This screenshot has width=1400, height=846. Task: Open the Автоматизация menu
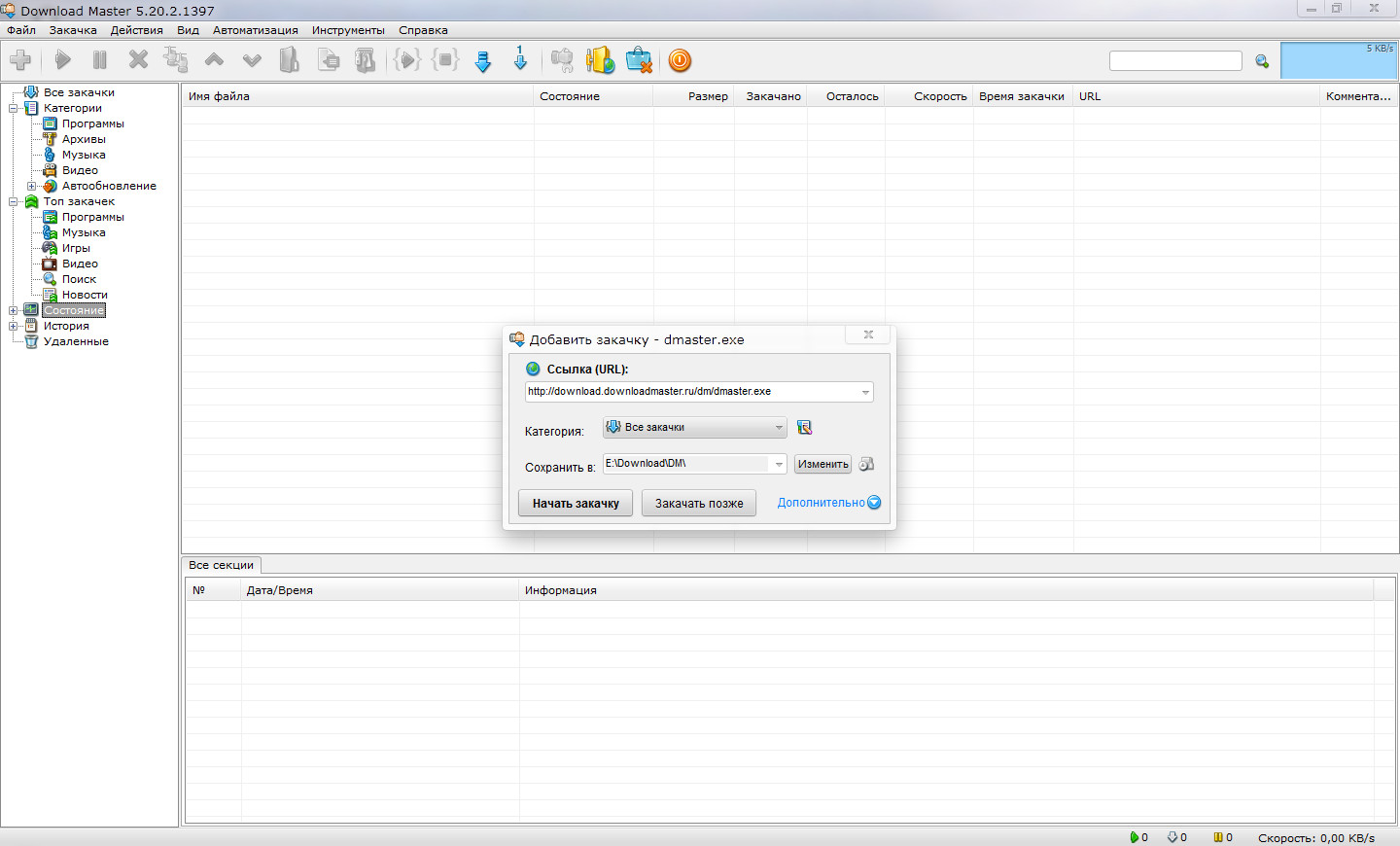256,30
